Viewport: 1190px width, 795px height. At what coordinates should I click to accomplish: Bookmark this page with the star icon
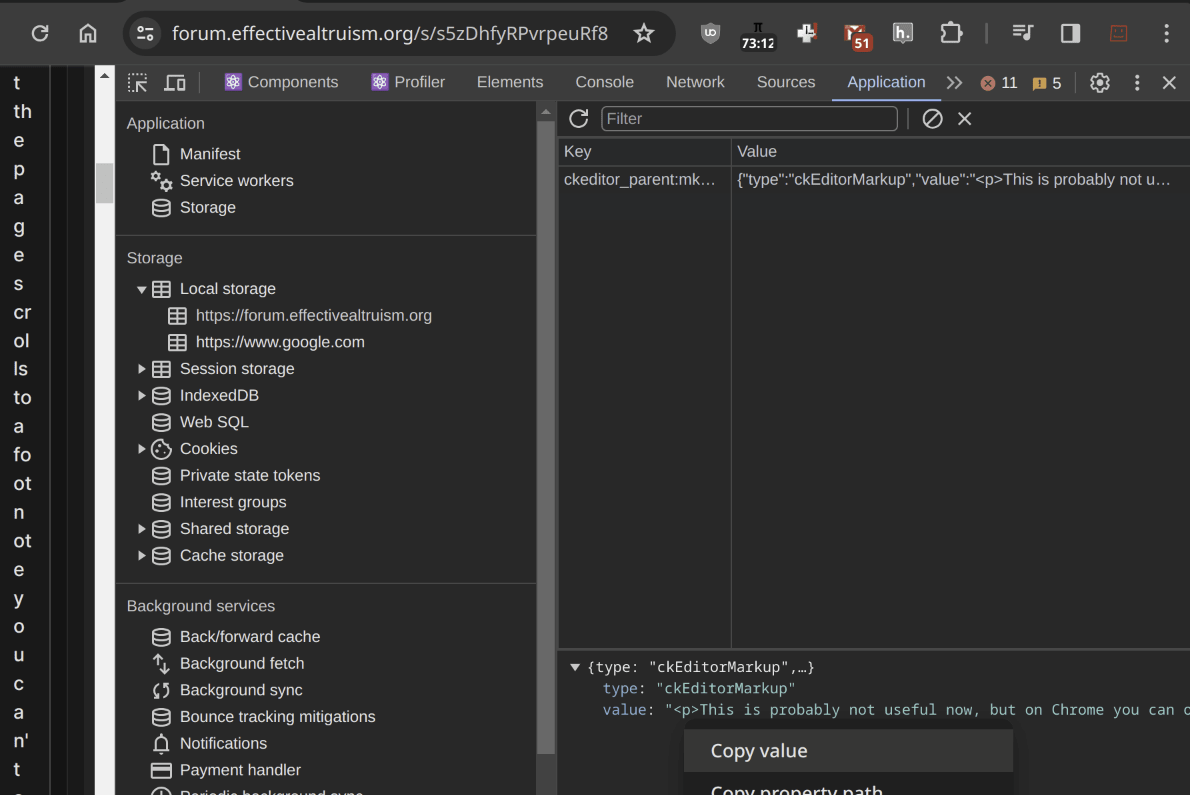point(644,34)
